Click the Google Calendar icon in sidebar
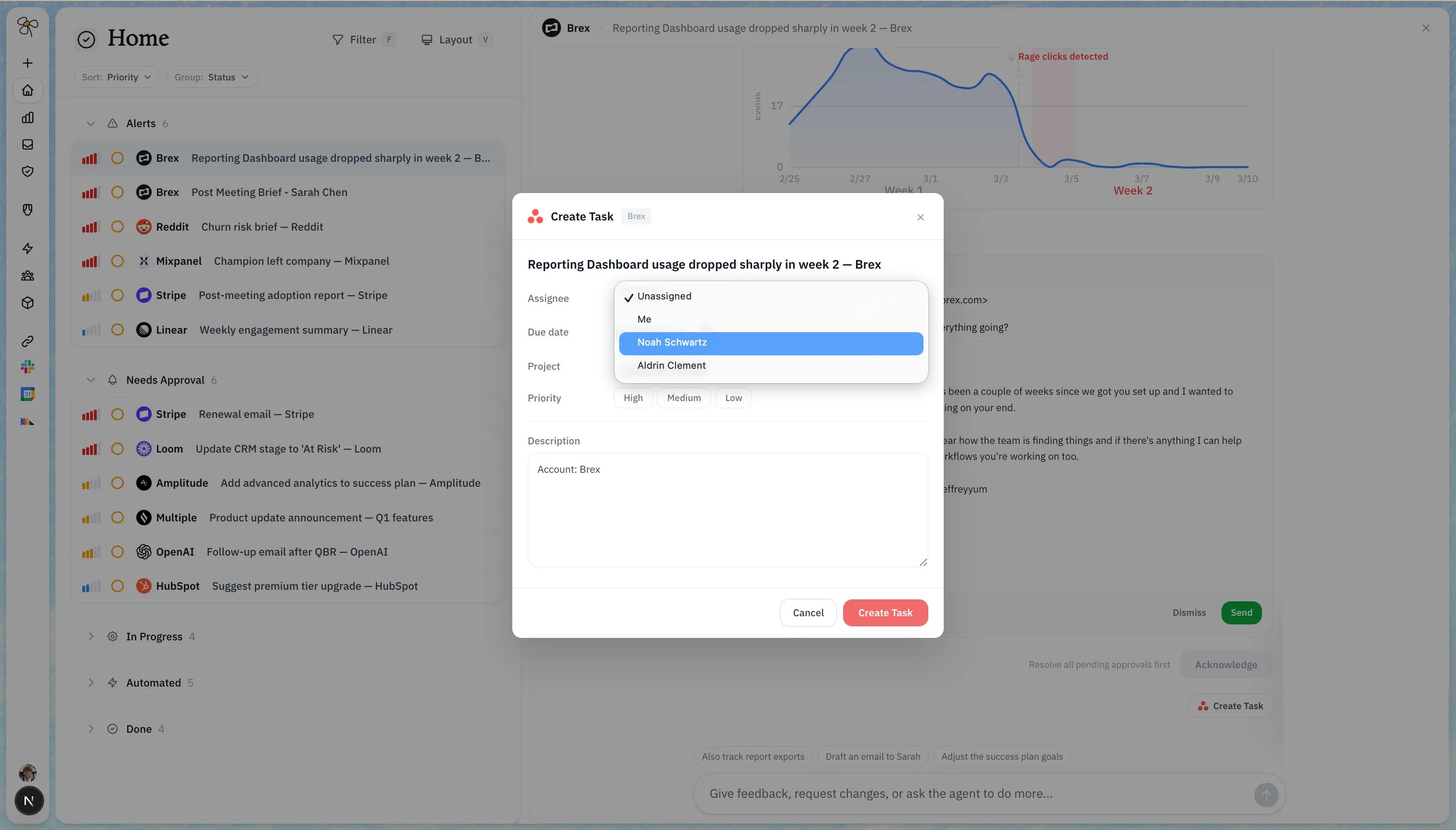The image size is (1456, 830). (x=27, y=394)
